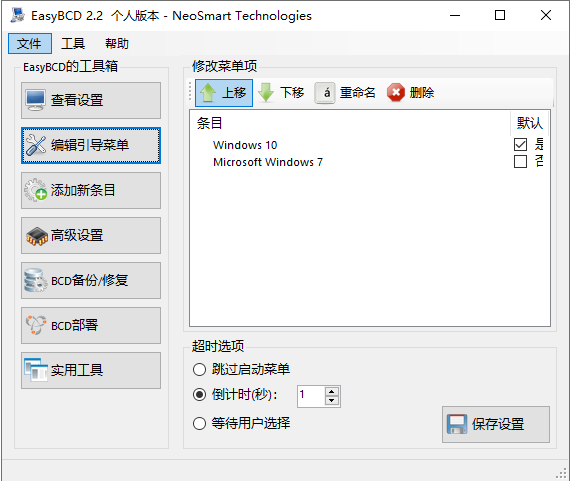Viewport: 571px width, 481px height.
Task: Click the EasyBCD title bar app icon
Action: coord(17,15)
